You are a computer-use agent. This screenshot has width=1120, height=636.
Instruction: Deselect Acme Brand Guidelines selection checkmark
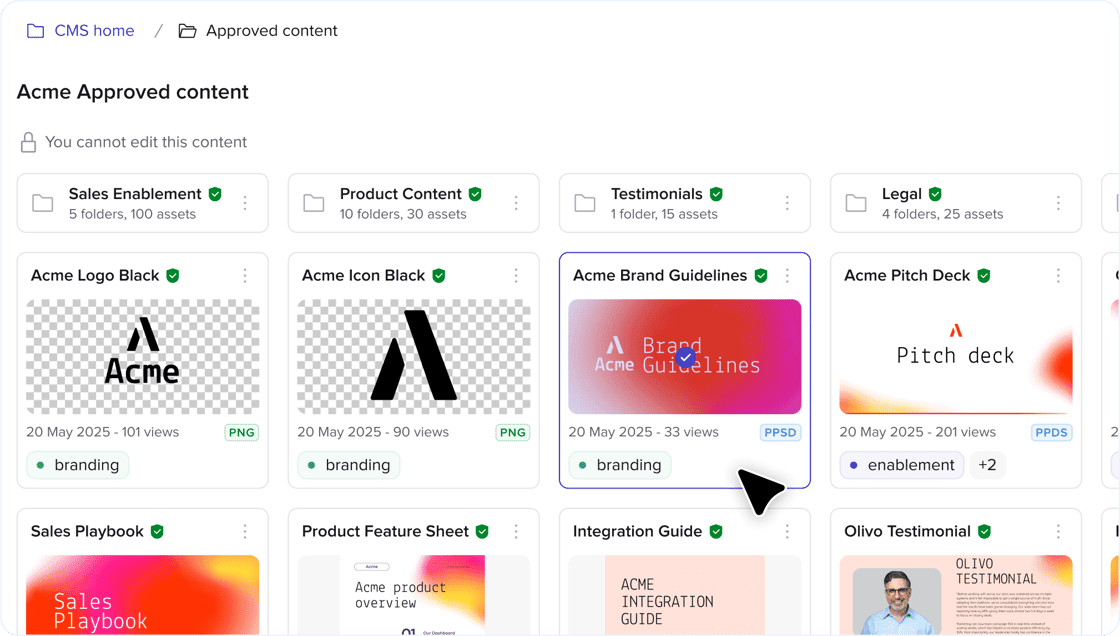(x=686, y=357)
